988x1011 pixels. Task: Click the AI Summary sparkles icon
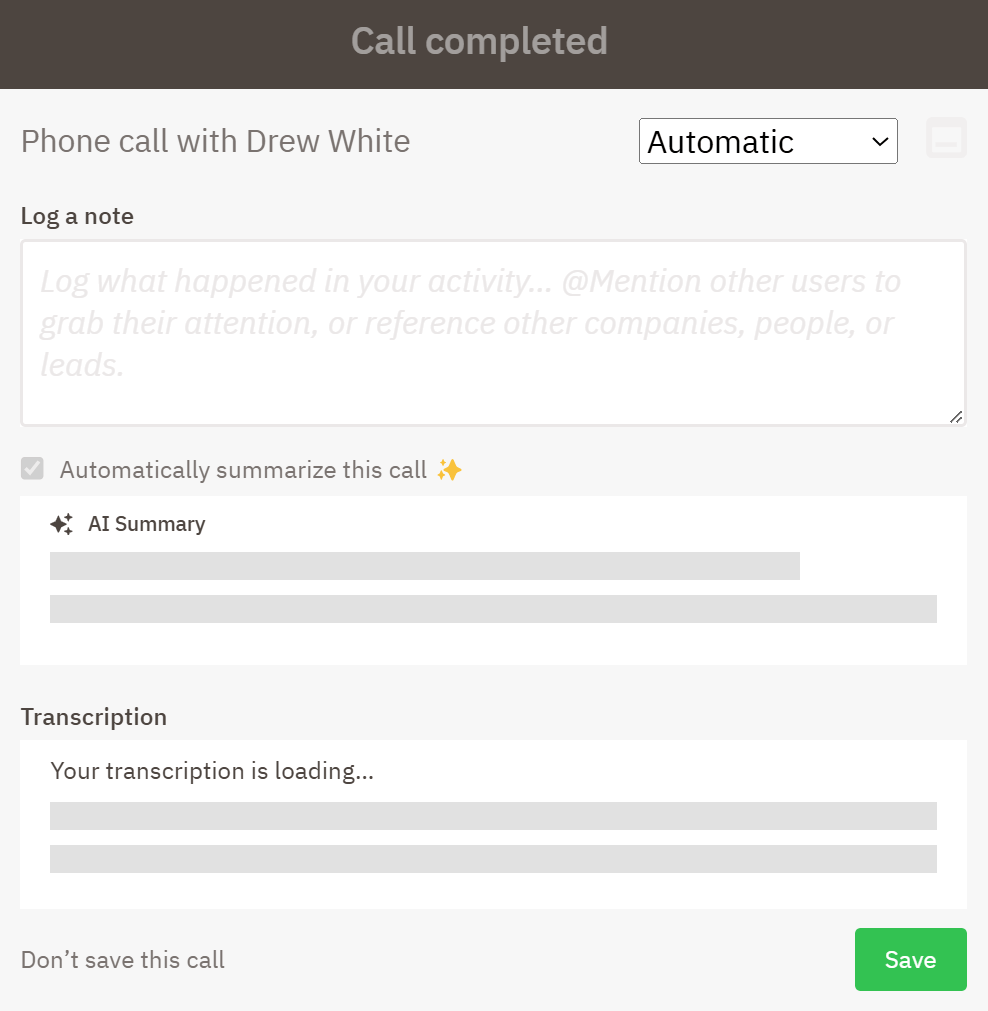[61, 523]
